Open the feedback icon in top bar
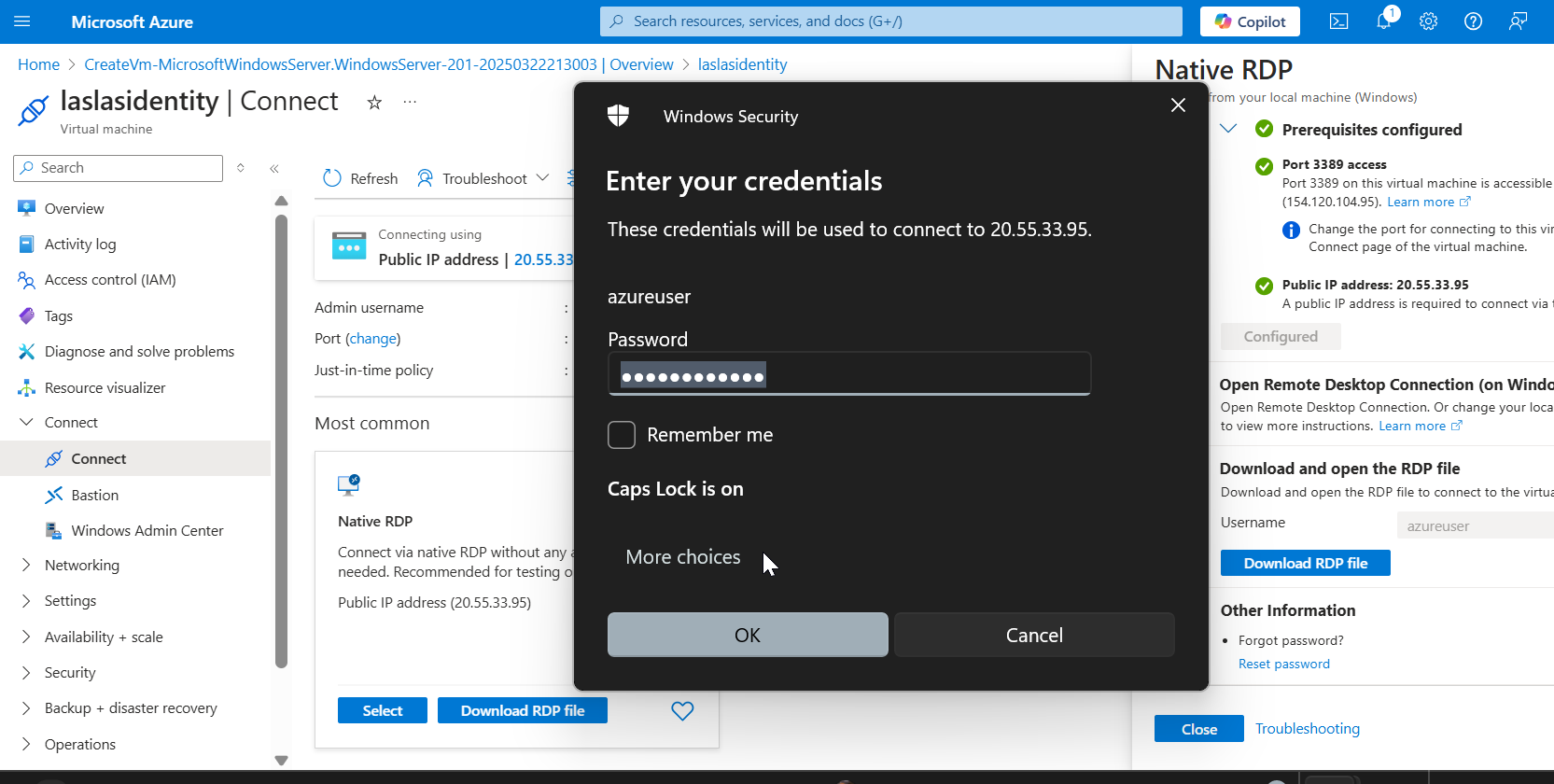Screen dimensions: 1554x784 tap(1518, 21)
